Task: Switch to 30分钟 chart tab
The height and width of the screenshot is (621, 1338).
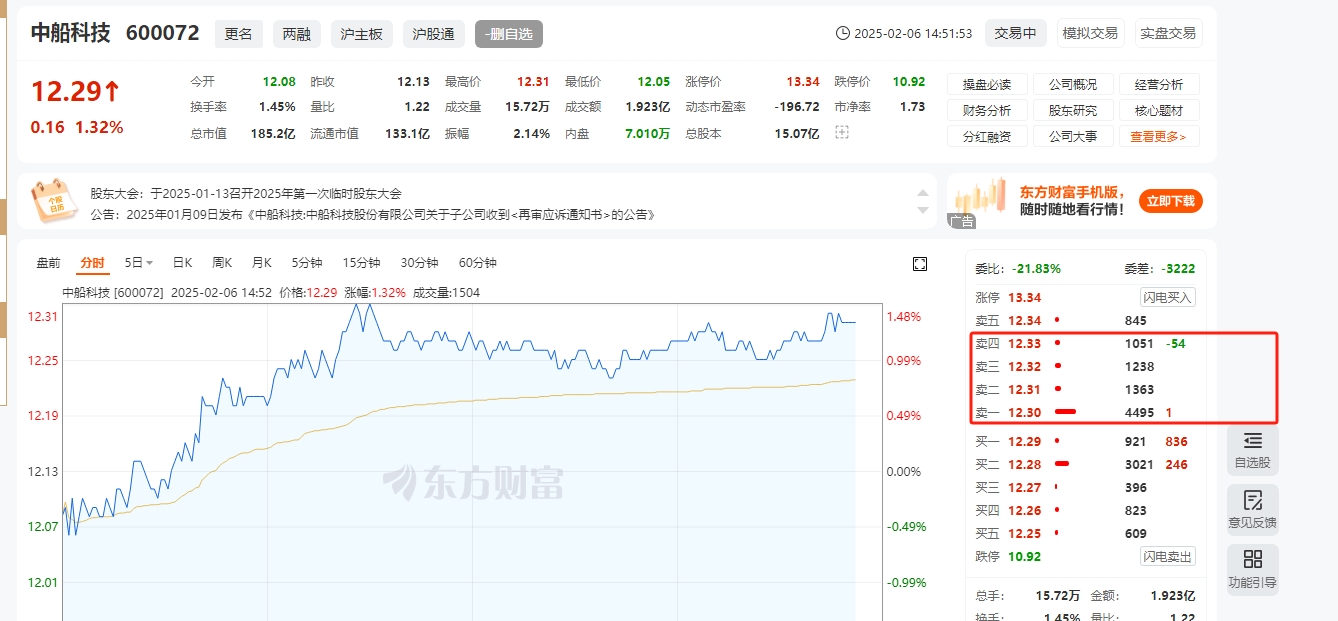Action: pyautogui.click(x=419, y=263)
